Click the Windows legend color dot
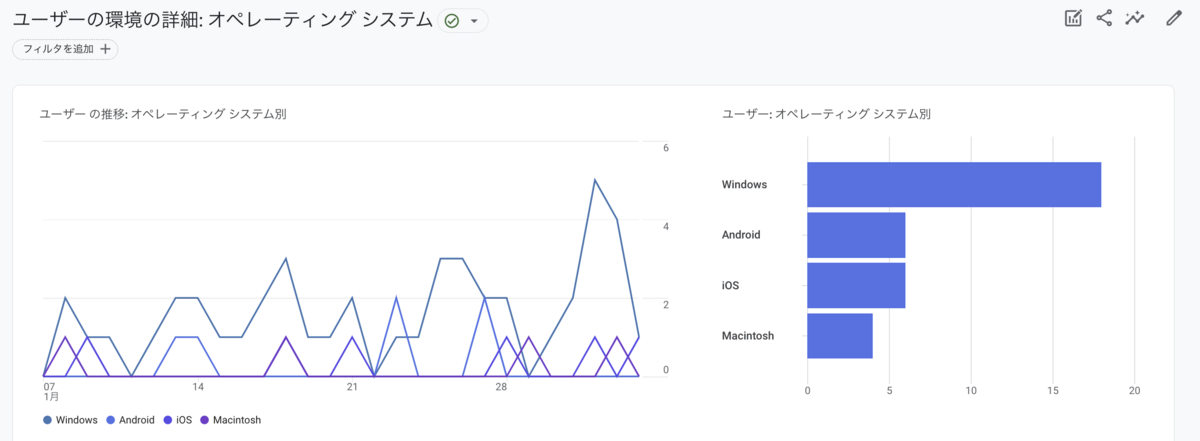 coord(47,420)
